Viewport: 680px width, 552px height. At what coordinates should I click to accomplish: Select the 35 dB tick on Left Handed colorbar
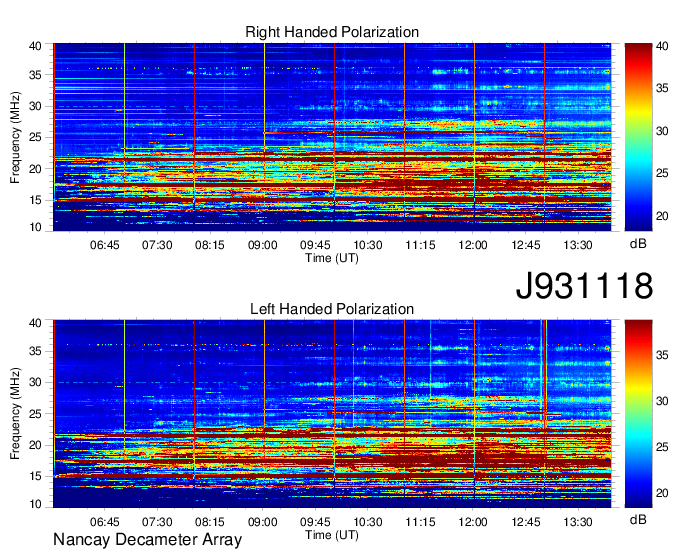coord(662,356)
